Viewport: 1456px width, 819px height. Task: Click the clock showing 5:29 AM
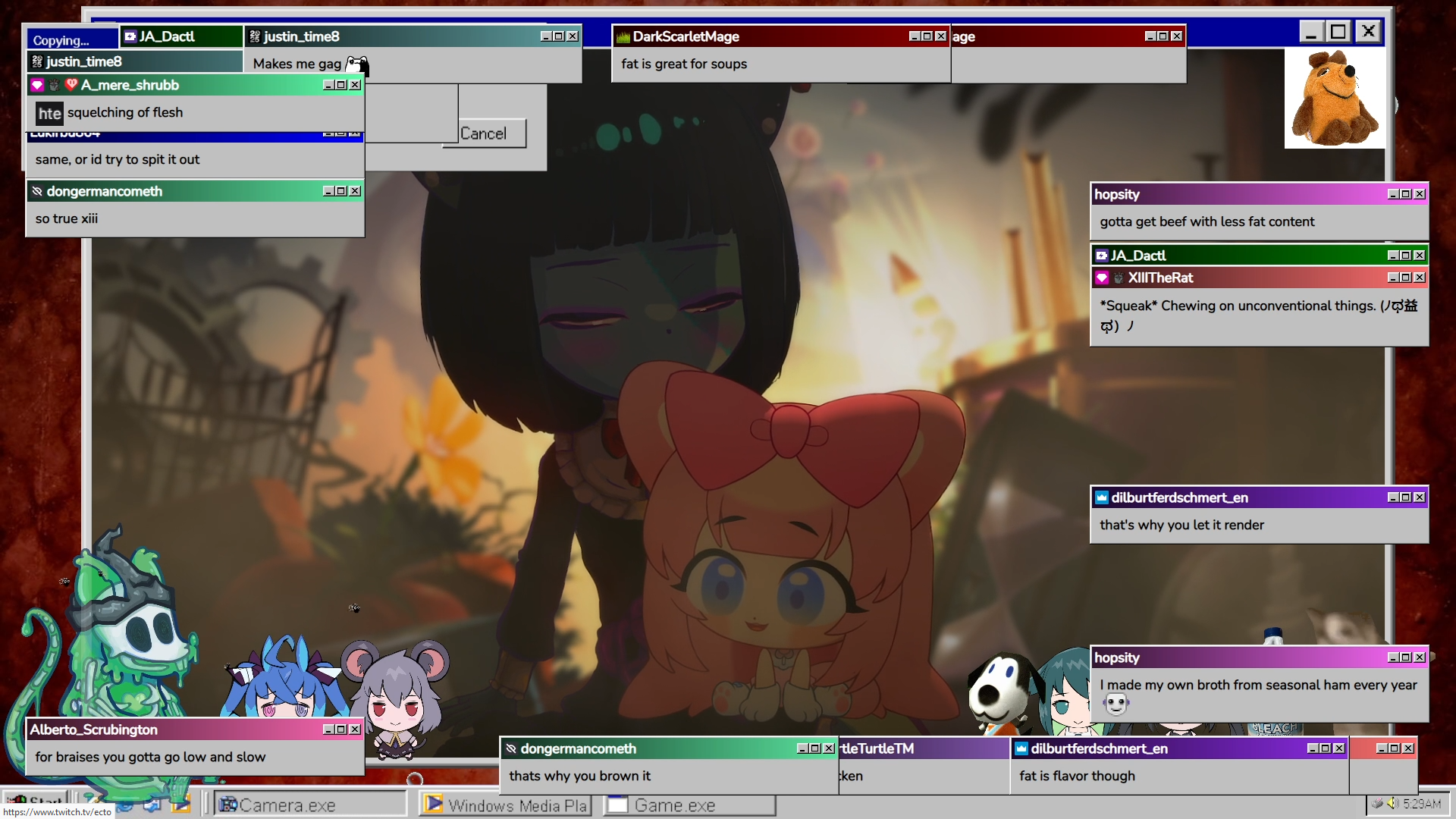(1421, 804)
